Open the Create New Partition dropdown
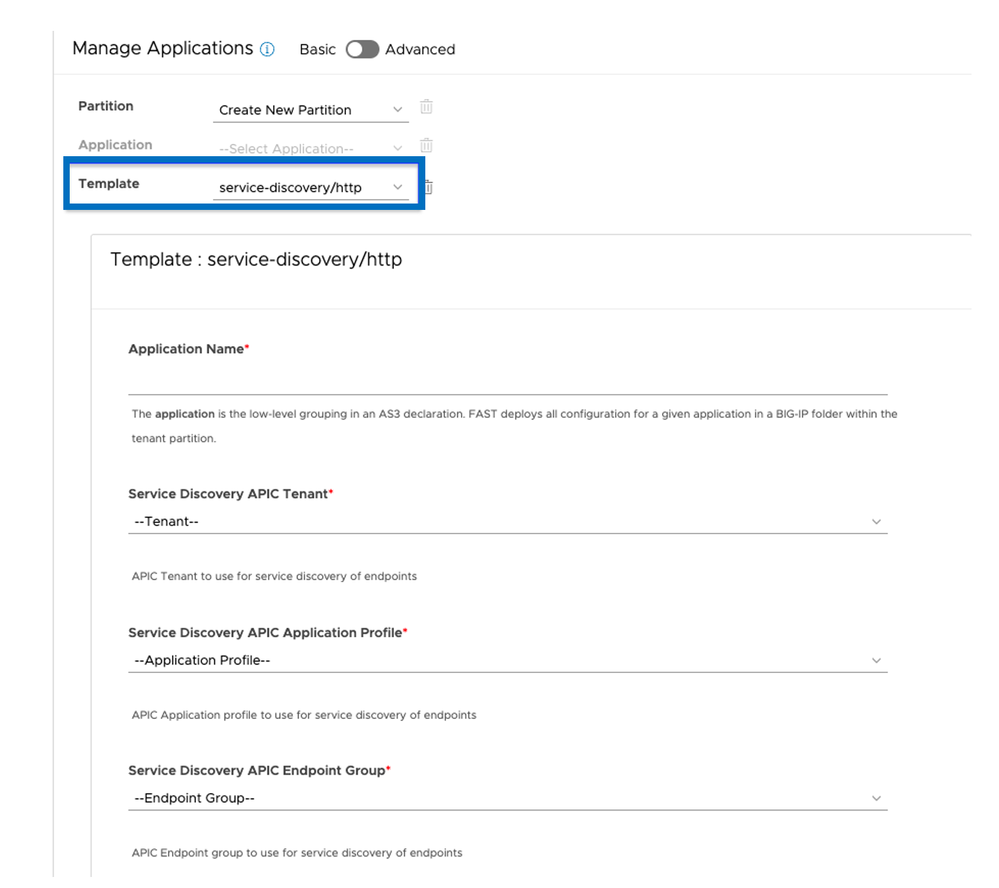This screenshot has width=999, height=888. tap(310, 109)
